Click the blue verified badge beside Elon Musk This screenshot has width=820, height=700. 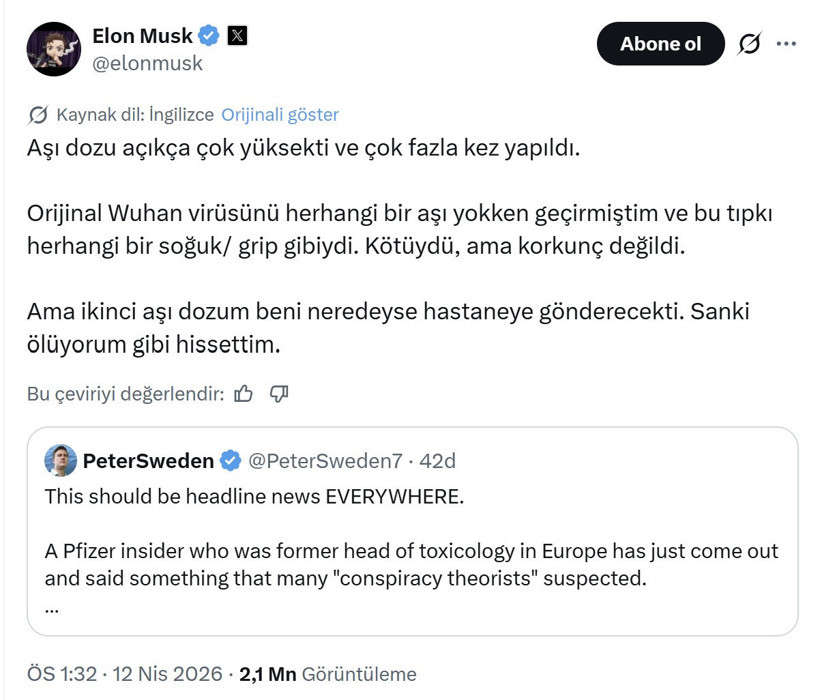pos(209,37)
